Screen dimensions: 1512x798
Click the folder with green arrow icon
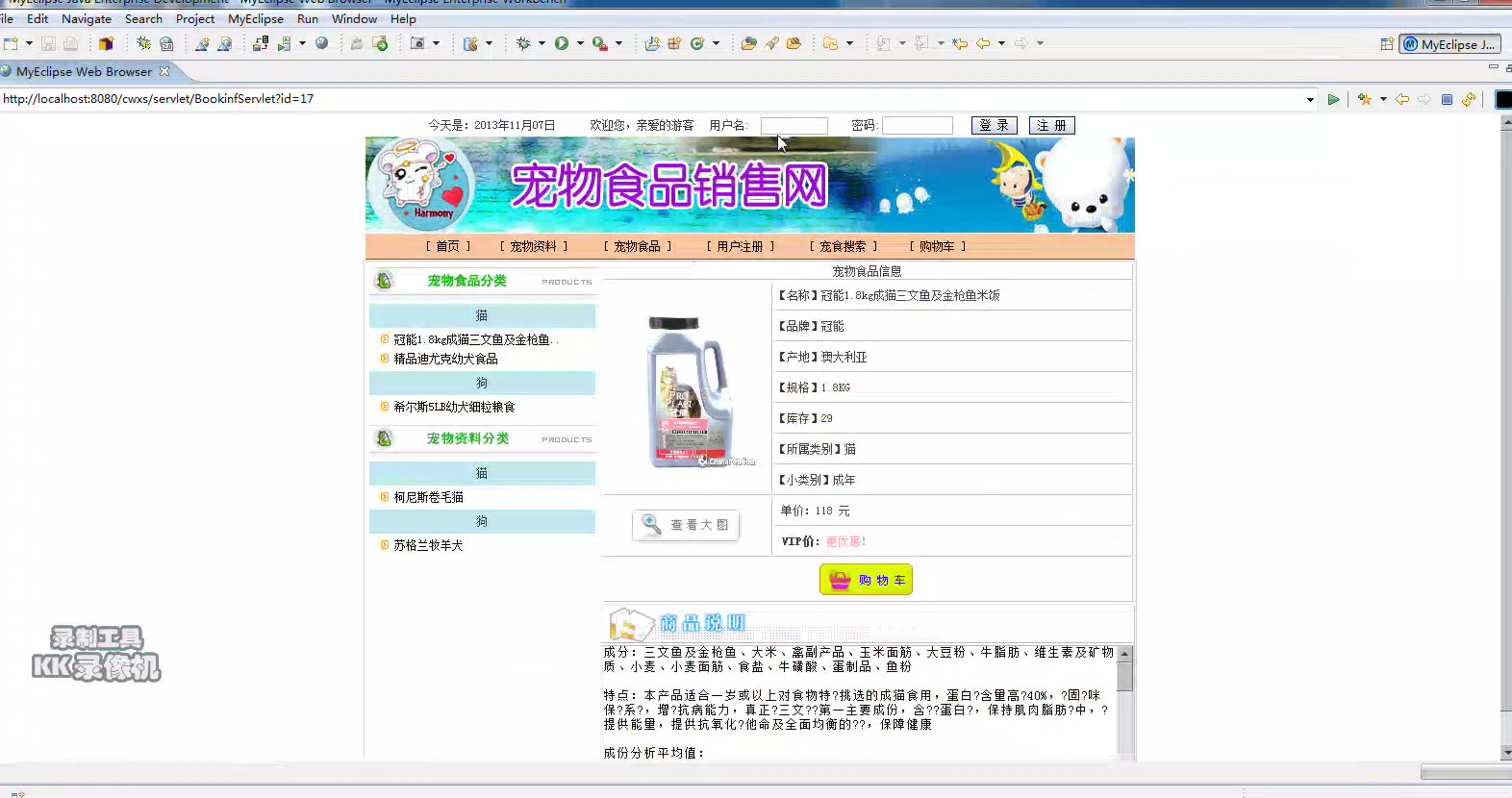point(380,43)
